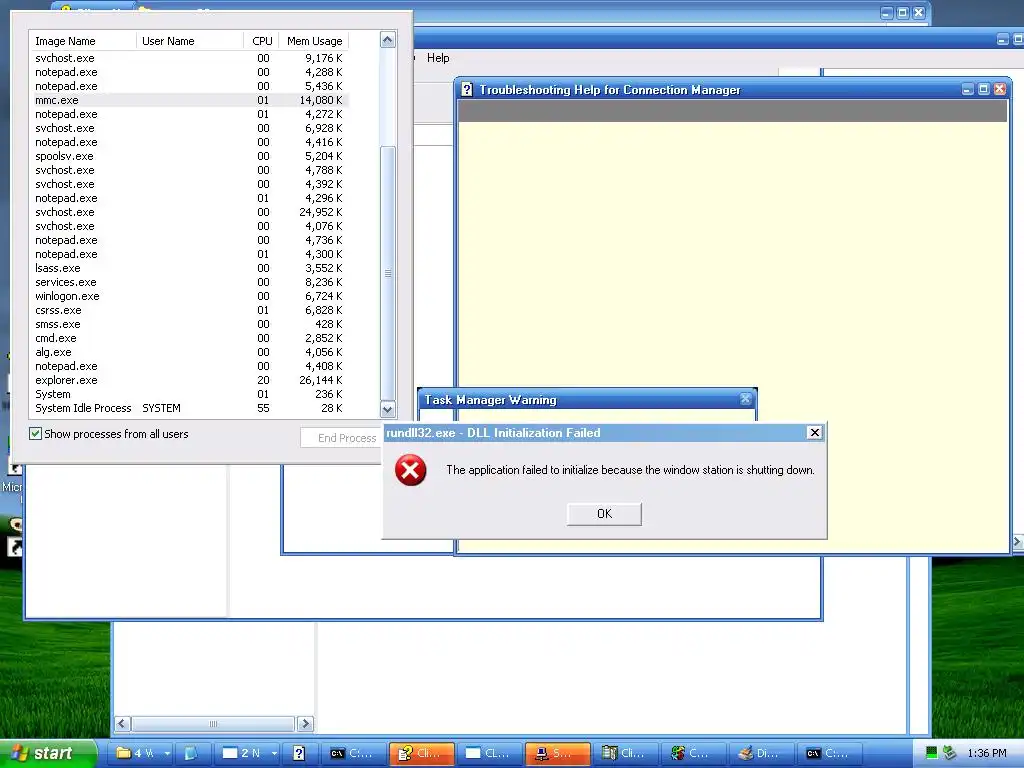
Task: Click the 26,144 K memory value
Action: tap(321, 380)
